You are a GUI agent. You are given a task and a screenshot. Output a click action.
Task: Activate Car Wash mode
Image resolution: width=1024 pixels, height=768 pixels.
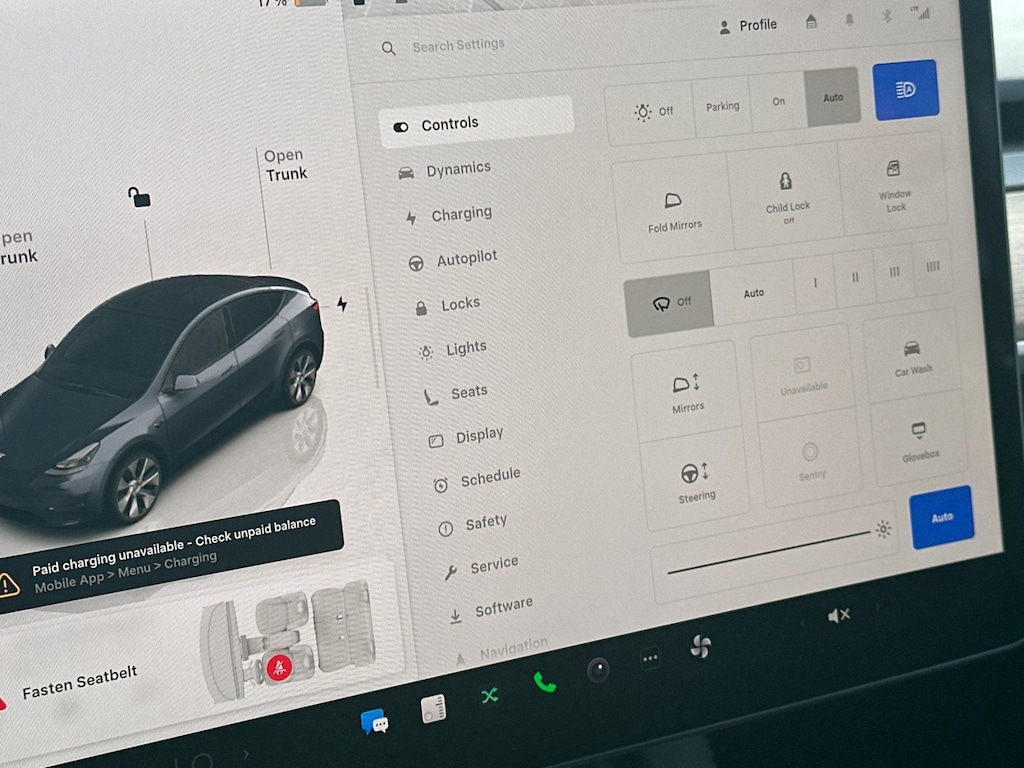click(x=912, y=357)
